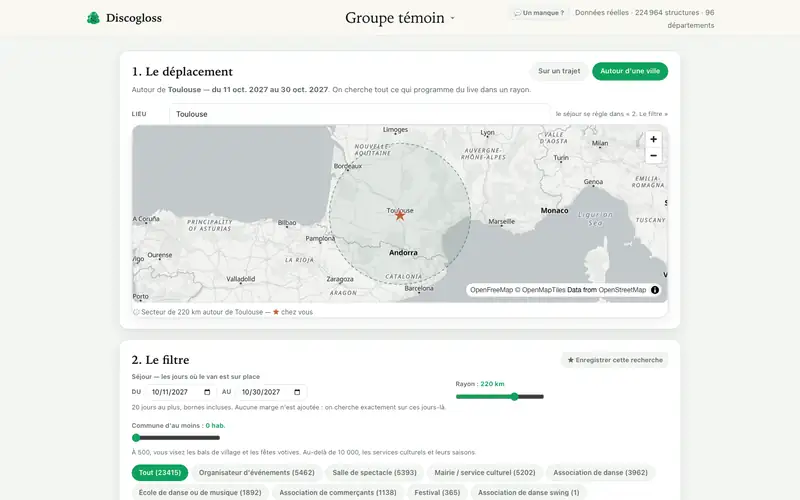Click the LIEU input field with Toulouse

pos(360,114)
